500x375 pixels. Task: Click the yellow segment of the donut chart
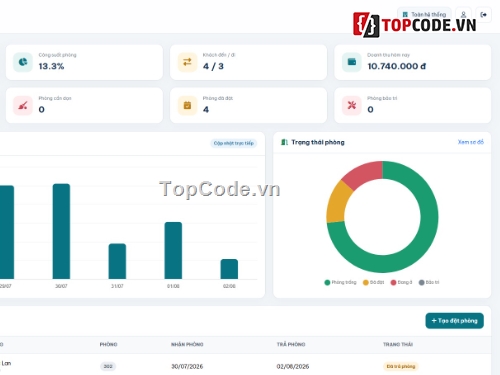(x=337, y=202)
